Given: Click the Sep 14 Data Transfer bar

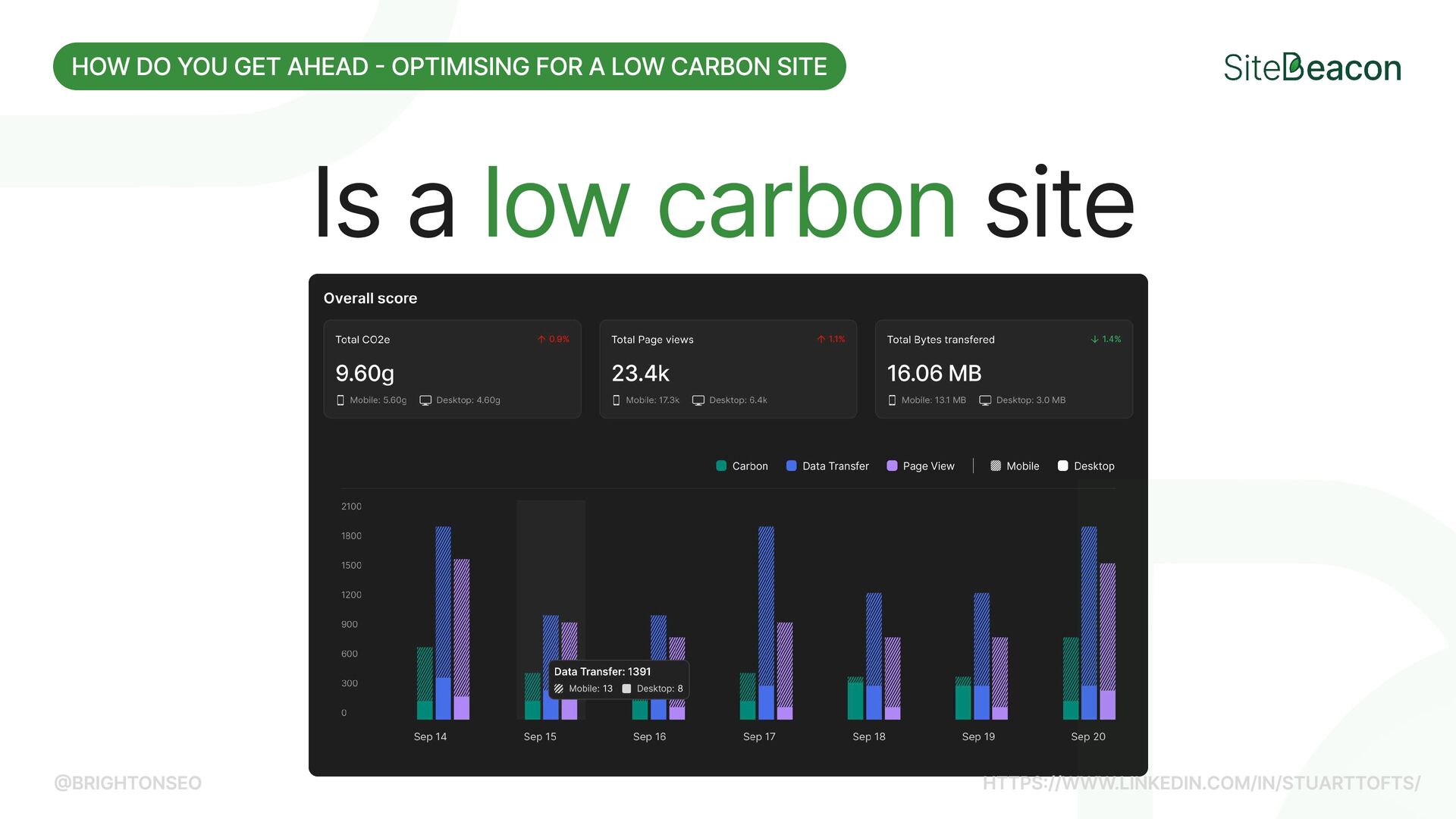Looking at the screenshot, I should click(443, 622).
